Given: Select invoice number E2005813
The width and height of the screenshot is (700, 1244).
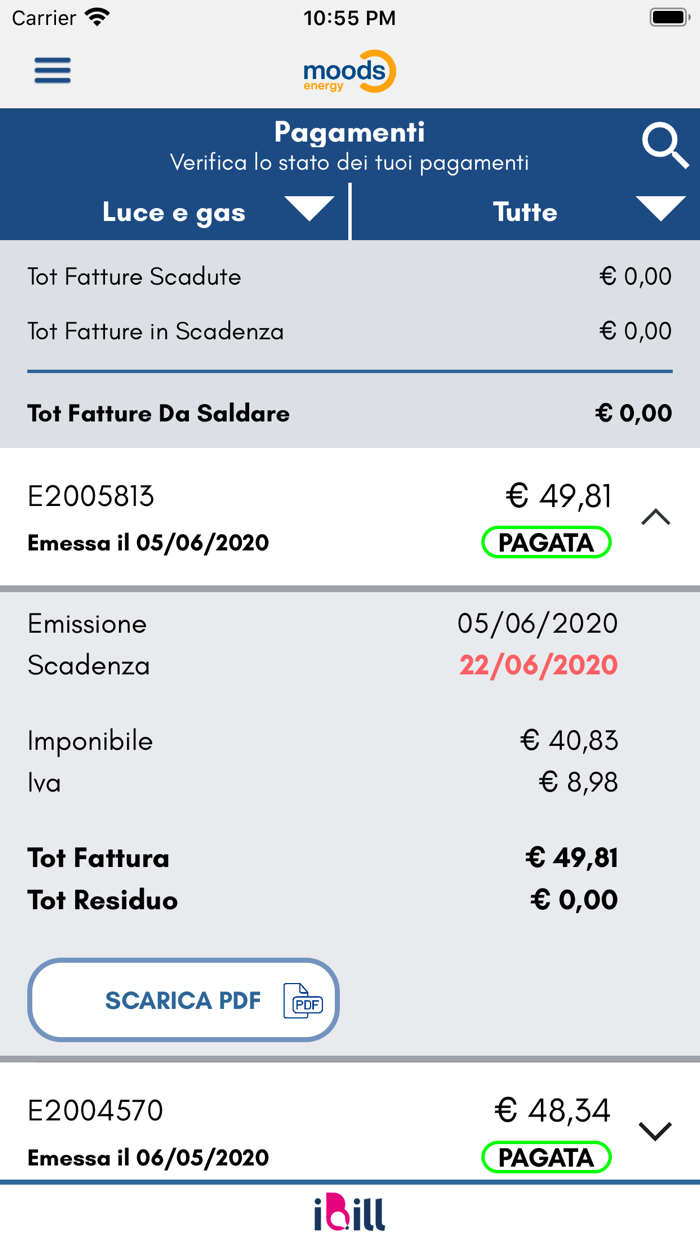Looking at the screenshot, I should pos(91,496).
